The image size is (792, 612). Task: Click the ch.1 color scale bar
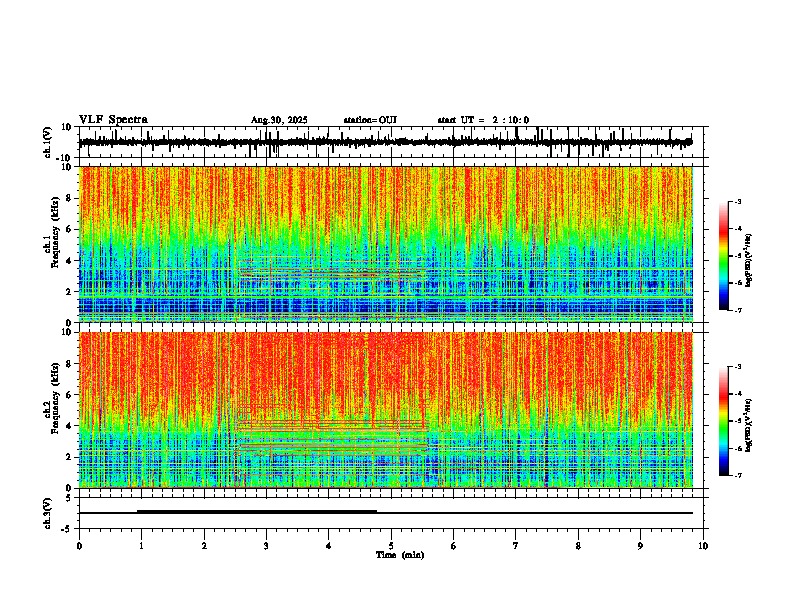[x=723, y=256]
